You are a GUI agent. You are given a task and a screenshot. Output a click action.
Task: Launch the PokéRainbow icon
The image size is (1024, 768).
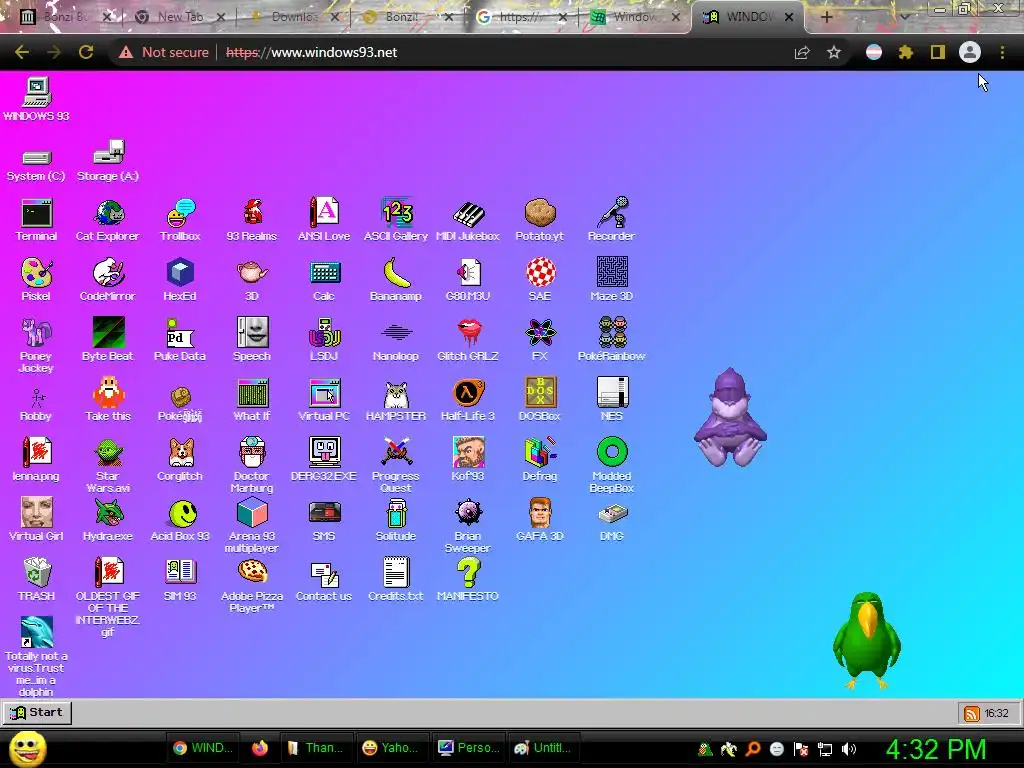point(611,340)
